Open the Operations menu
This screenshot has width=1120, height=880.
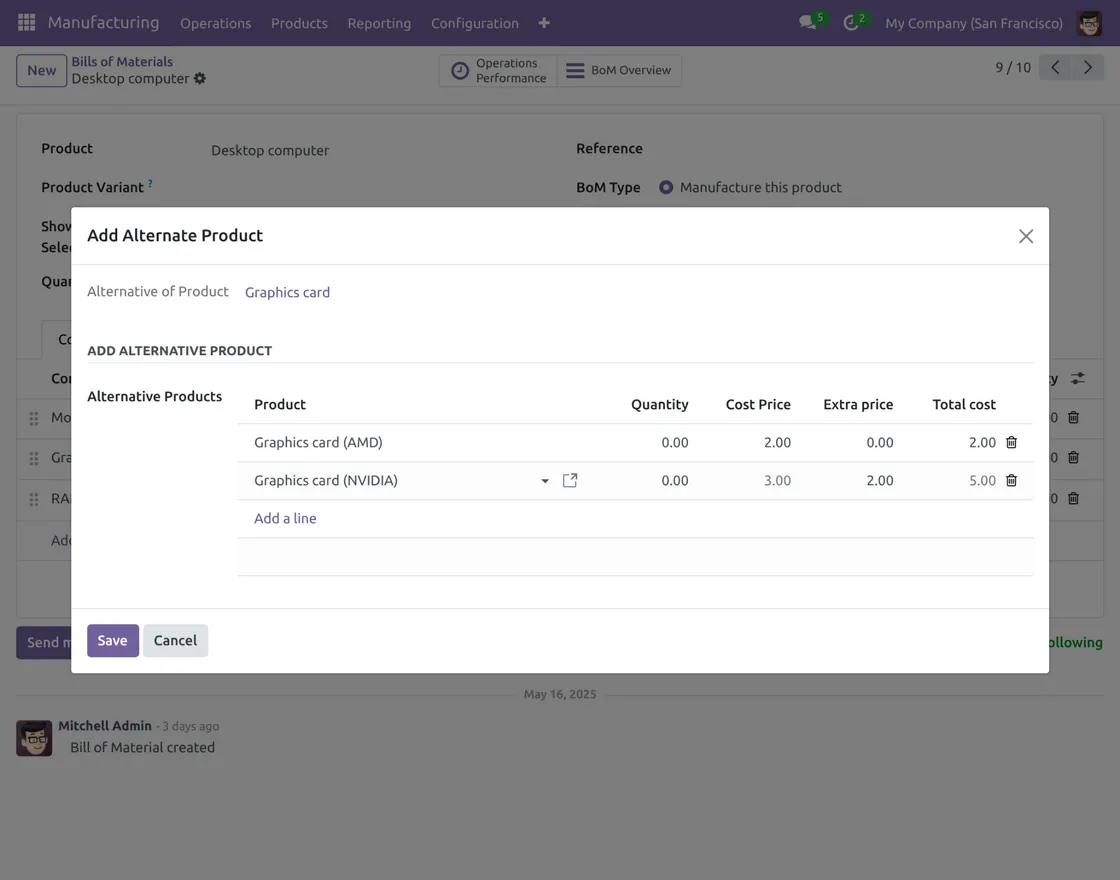[x=215, y=23]
